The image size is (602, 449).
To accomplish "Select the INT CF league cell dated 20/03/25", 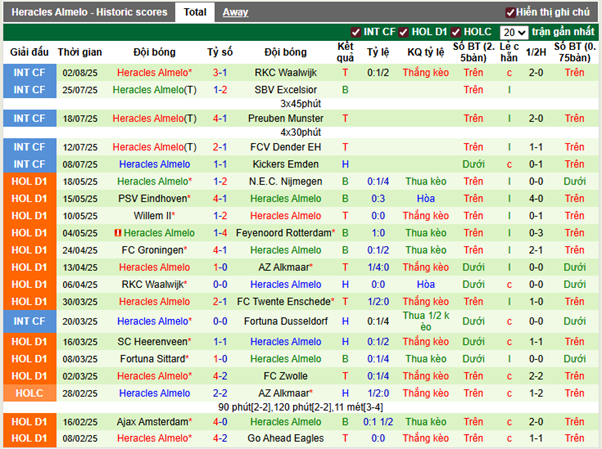I will 30,321.
